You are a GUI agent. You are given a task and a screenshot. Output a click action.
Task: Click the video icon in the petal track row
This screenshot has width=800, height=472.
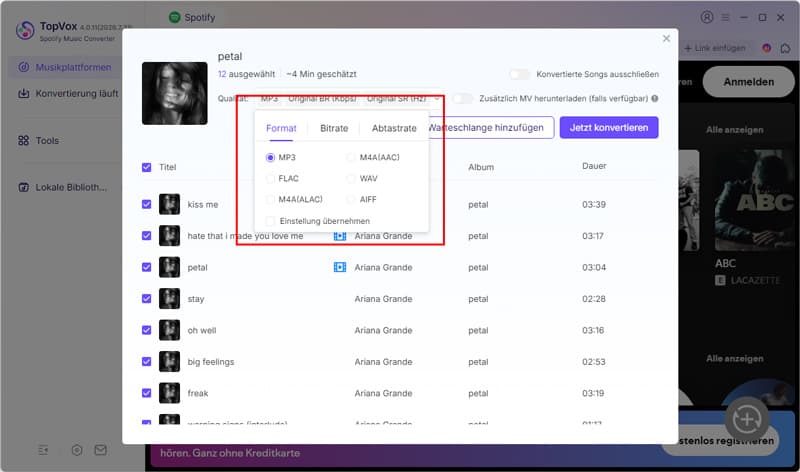[340, 267]
